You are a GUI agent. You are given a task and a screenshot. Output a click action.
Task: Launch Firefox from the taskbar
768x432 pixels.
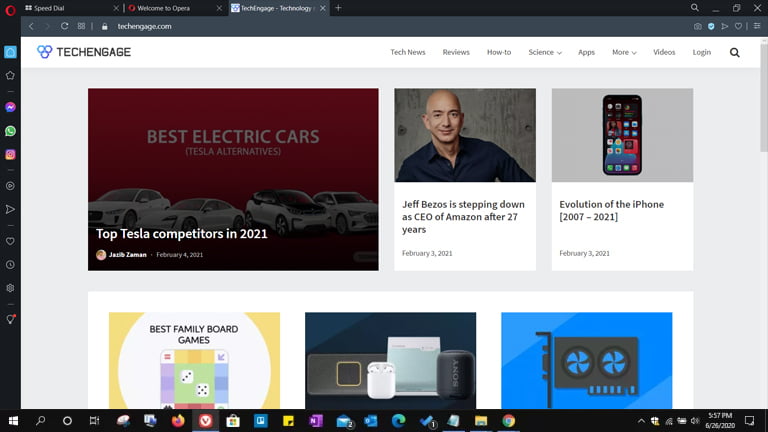pyautogui.click(x=178, y=421)
